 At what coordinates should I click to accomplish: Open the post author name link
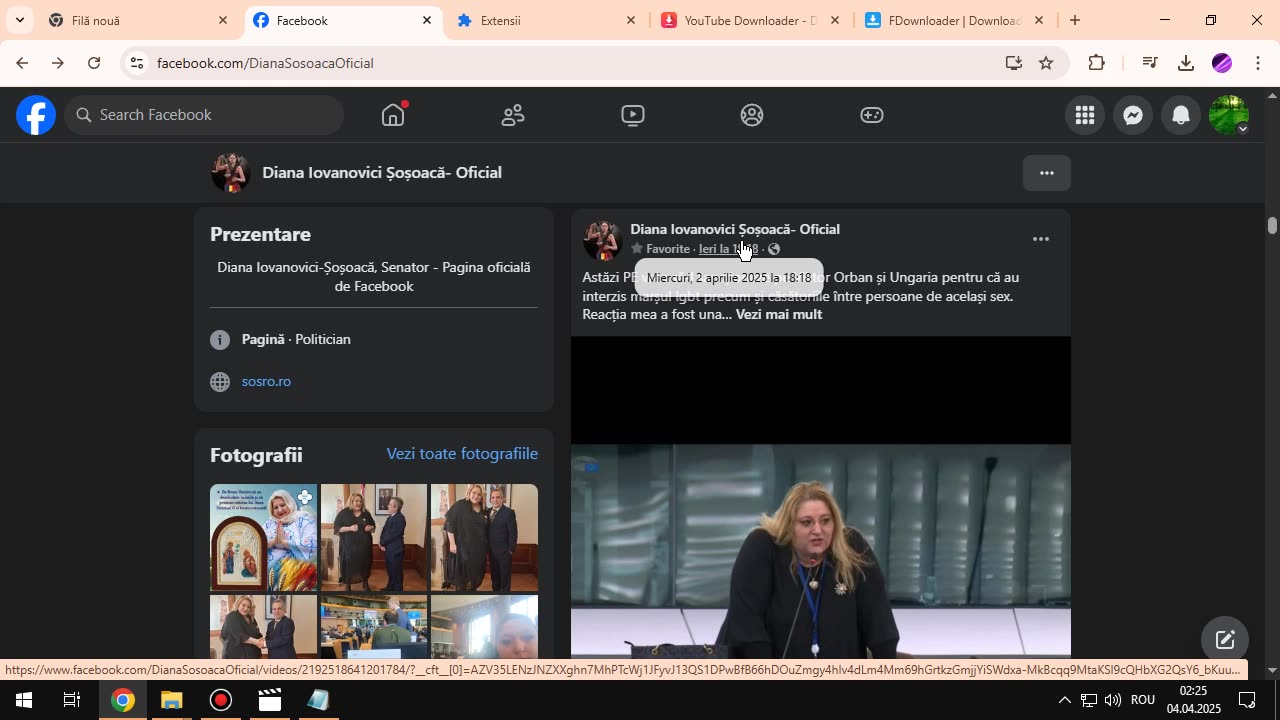click(735, 229)
